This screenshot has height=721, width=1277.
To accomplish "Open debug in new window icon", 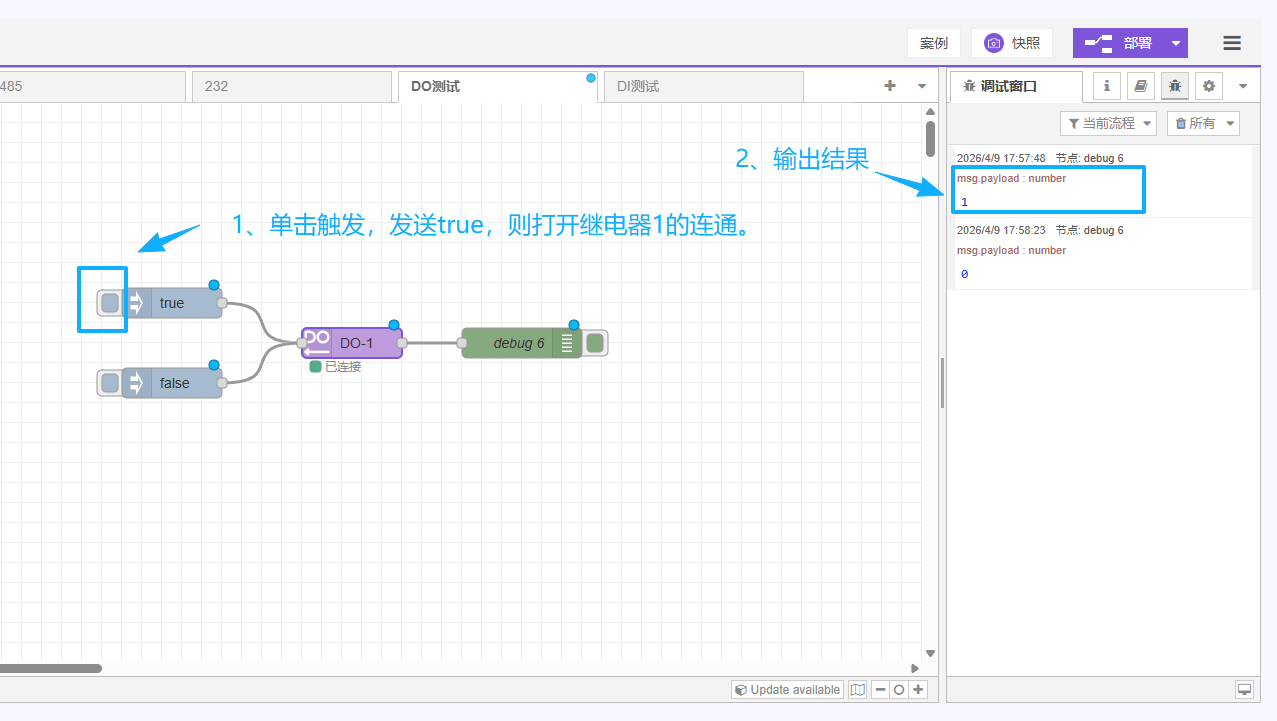I will click(x=1244, y=690).
